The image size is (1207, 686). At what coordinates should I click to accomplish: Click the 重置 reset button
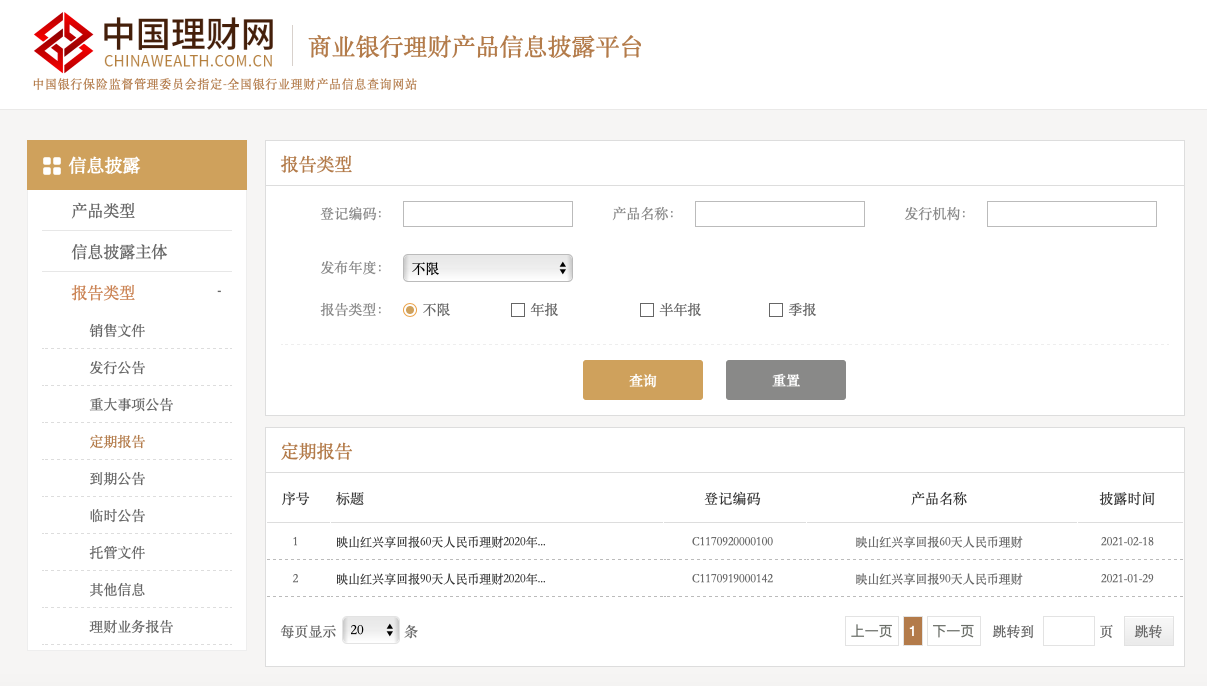785,380
